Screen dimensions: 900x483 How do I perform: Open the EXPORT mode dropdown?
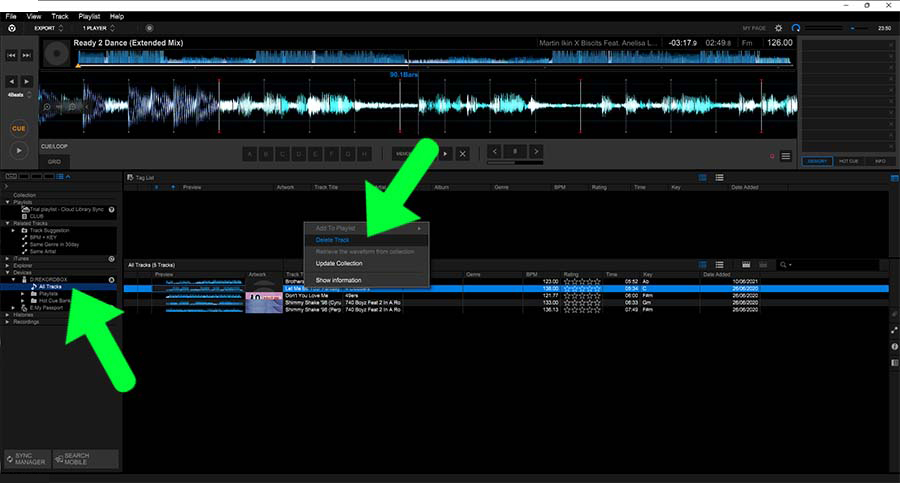point(48,28)
